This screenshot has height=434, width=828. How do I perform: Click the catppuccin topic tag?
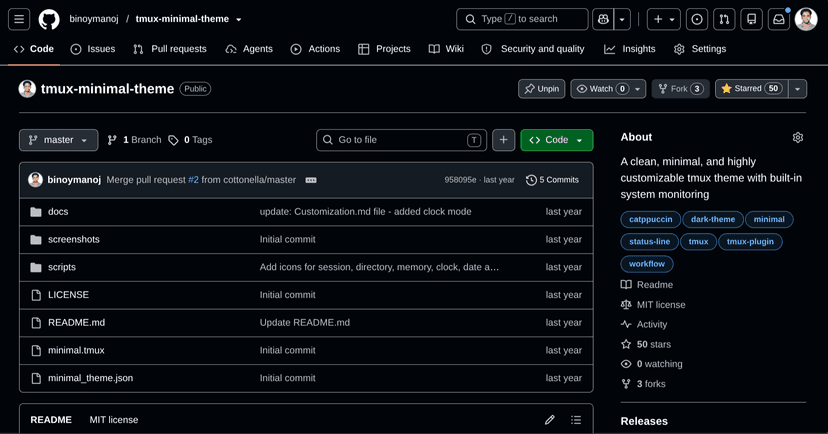pyautogui.click(x=651, y=220)
